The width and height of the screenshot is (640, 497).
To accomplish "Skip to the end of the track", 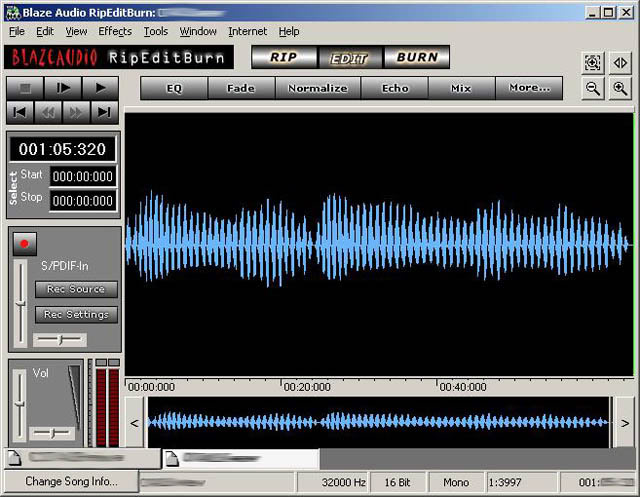I will pos(104,111).
